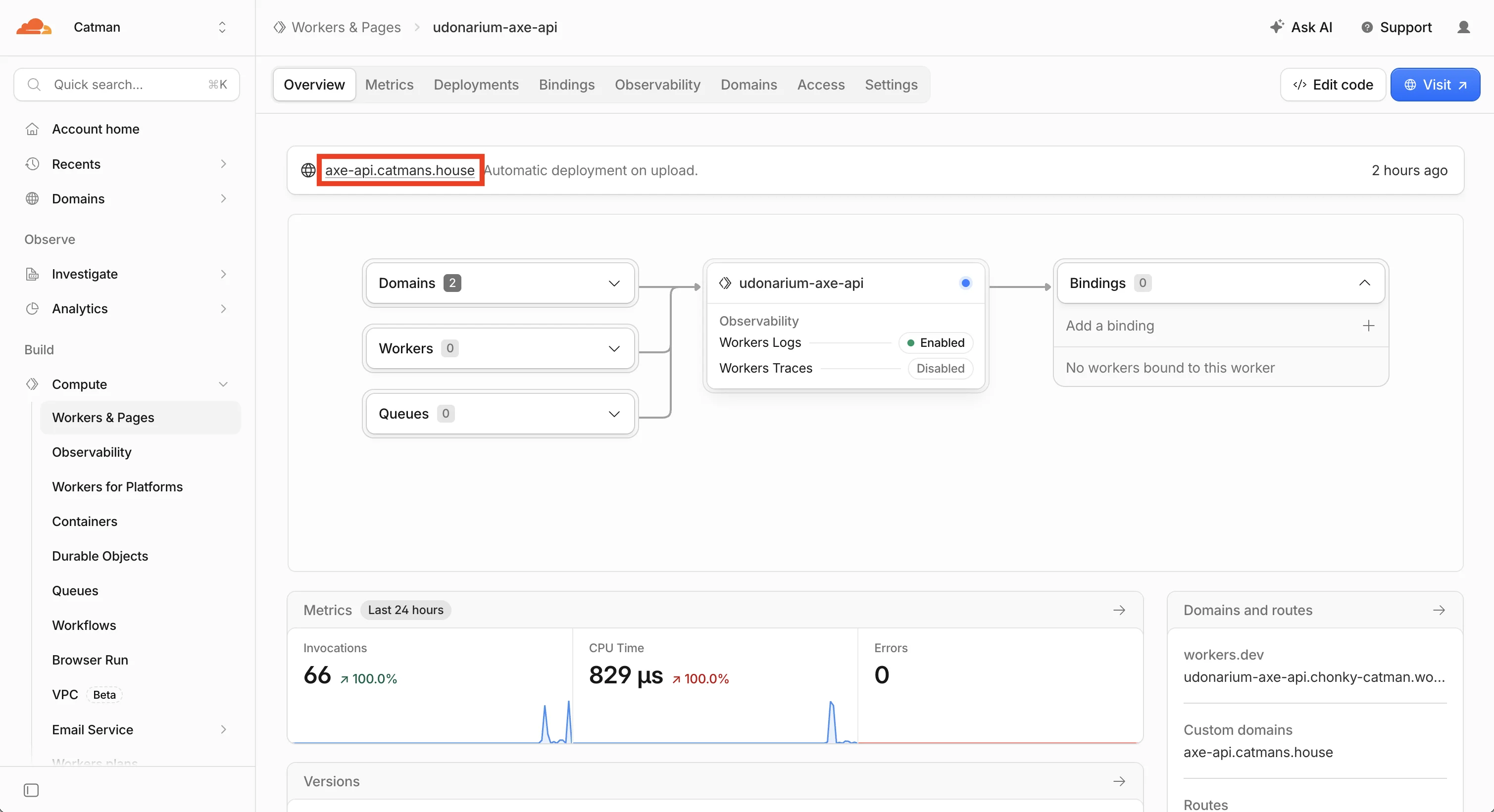Screen dimensions: 1494x812
Task: Click the Last 24 hours badge
Action: [x=405, y=610]
